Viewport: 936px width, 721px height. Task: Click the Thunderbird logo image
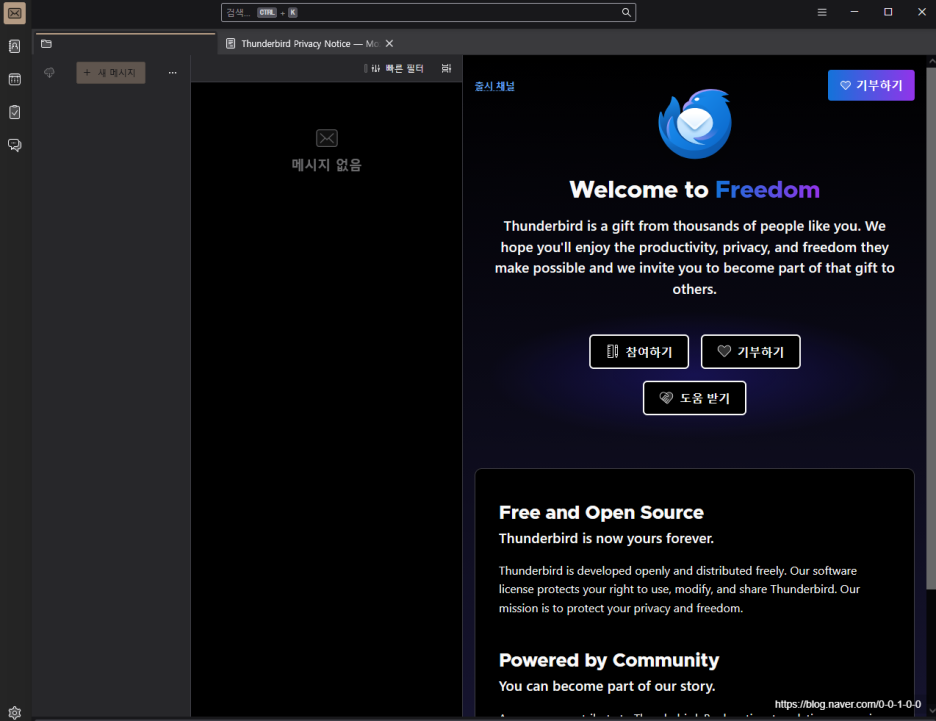click(x=695, y=124)
